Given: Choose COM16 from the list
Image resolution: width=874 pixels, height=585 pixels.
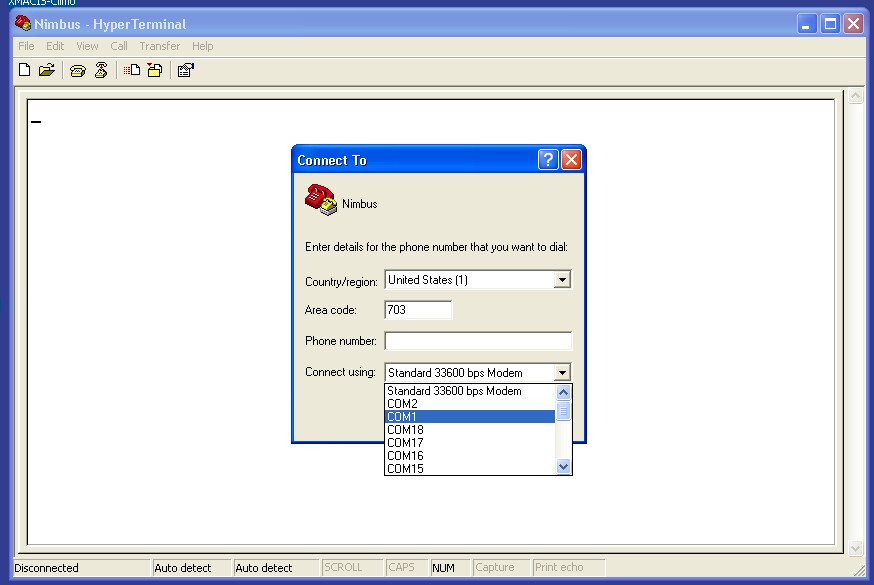Looking at the screenshot, I should pos(470,456).
